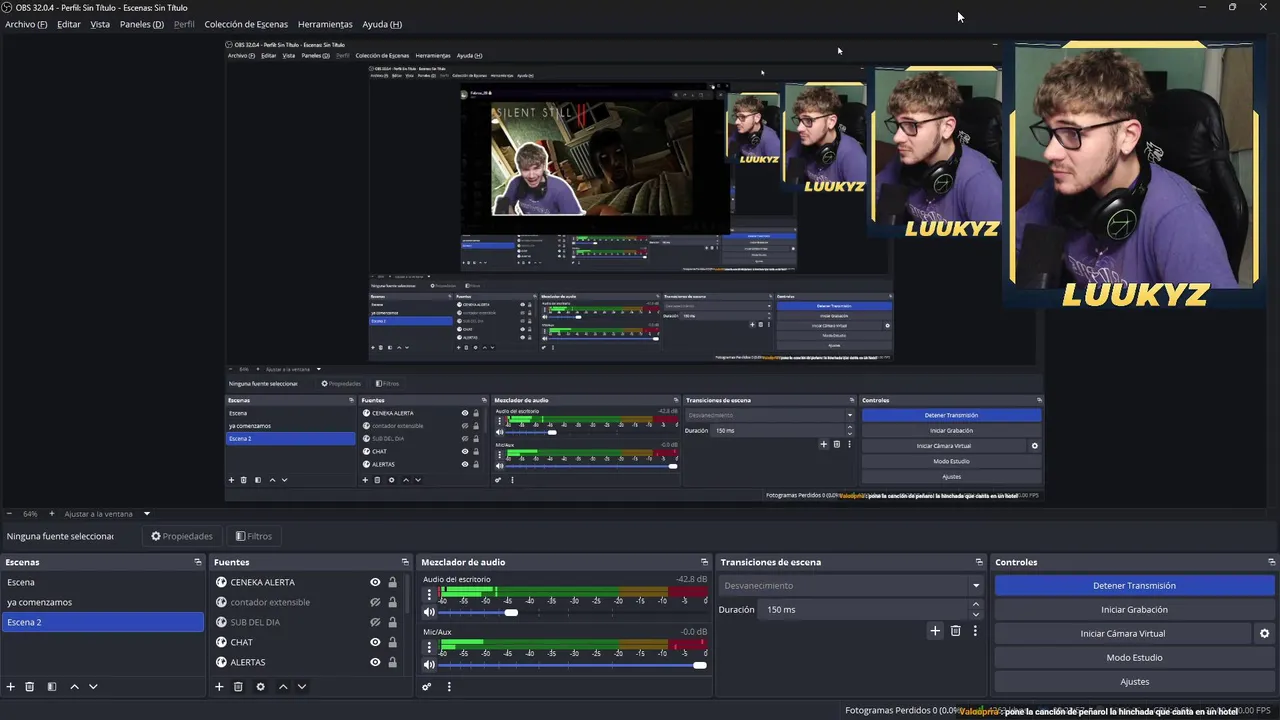Add a new scene with the plus icon
1280x720 pixels.
click(x=11, y=687)
